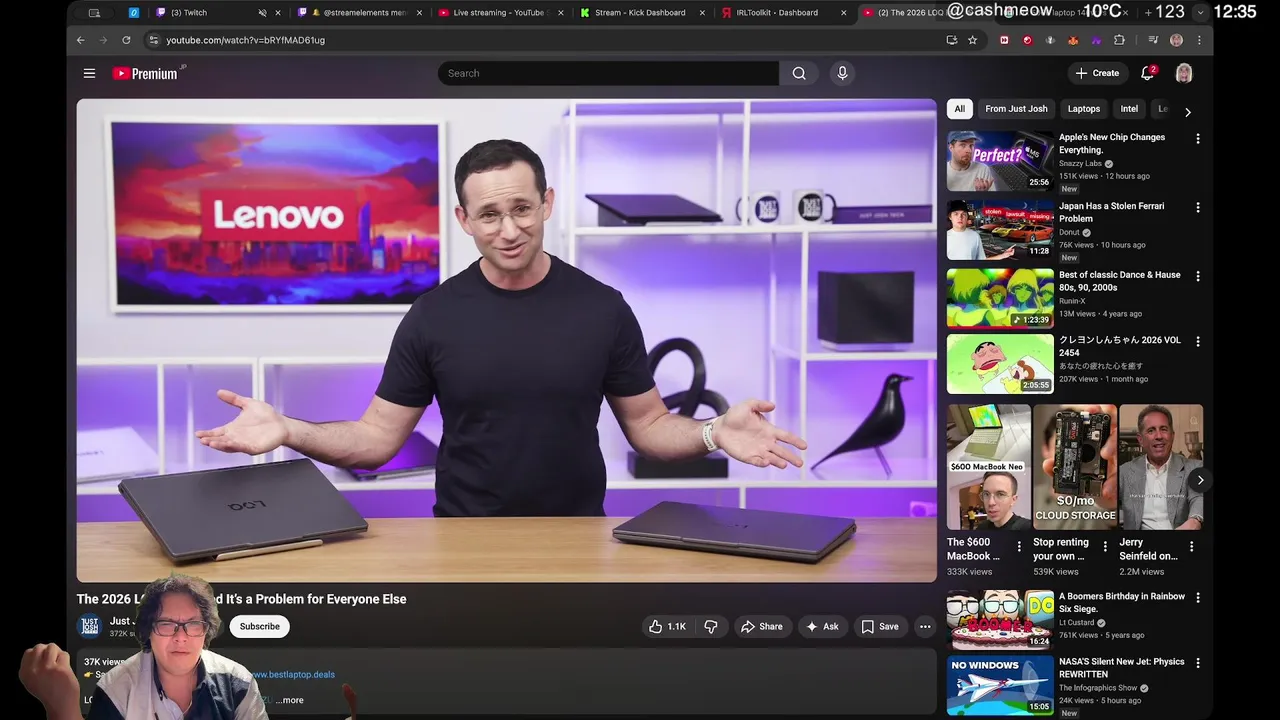Unmute the Twitch tab speaker icon
Screen dimensions: 1280x720
coord(262,13)
